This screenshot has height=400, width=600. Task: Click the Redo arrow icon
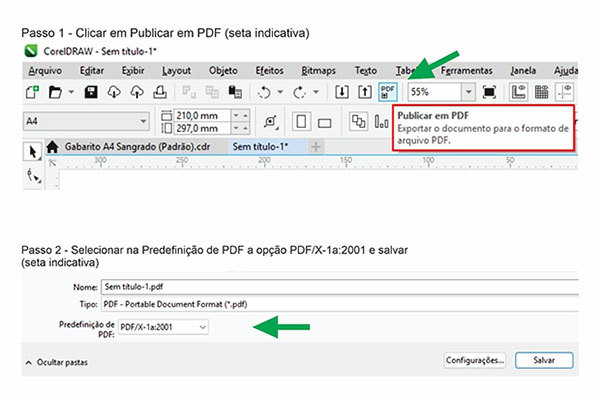tap(300, 92)
